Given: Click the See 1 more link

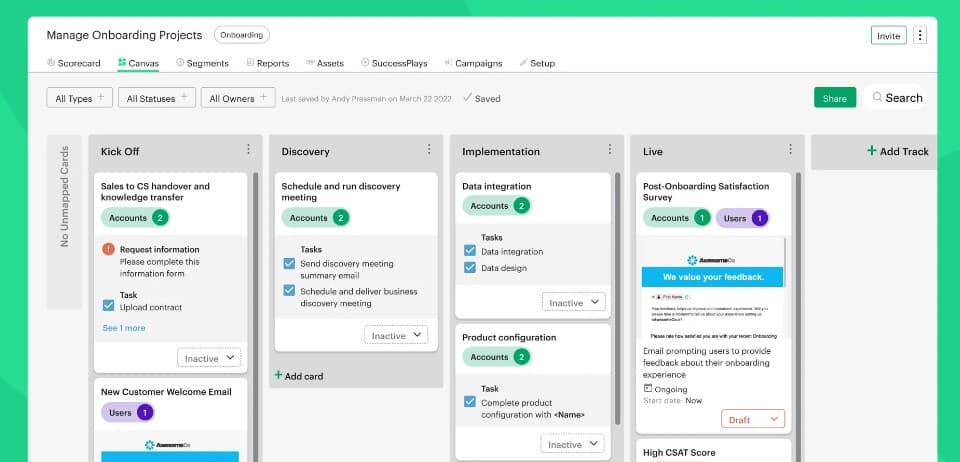Looking at the screenshot, I should pos(124,328).
